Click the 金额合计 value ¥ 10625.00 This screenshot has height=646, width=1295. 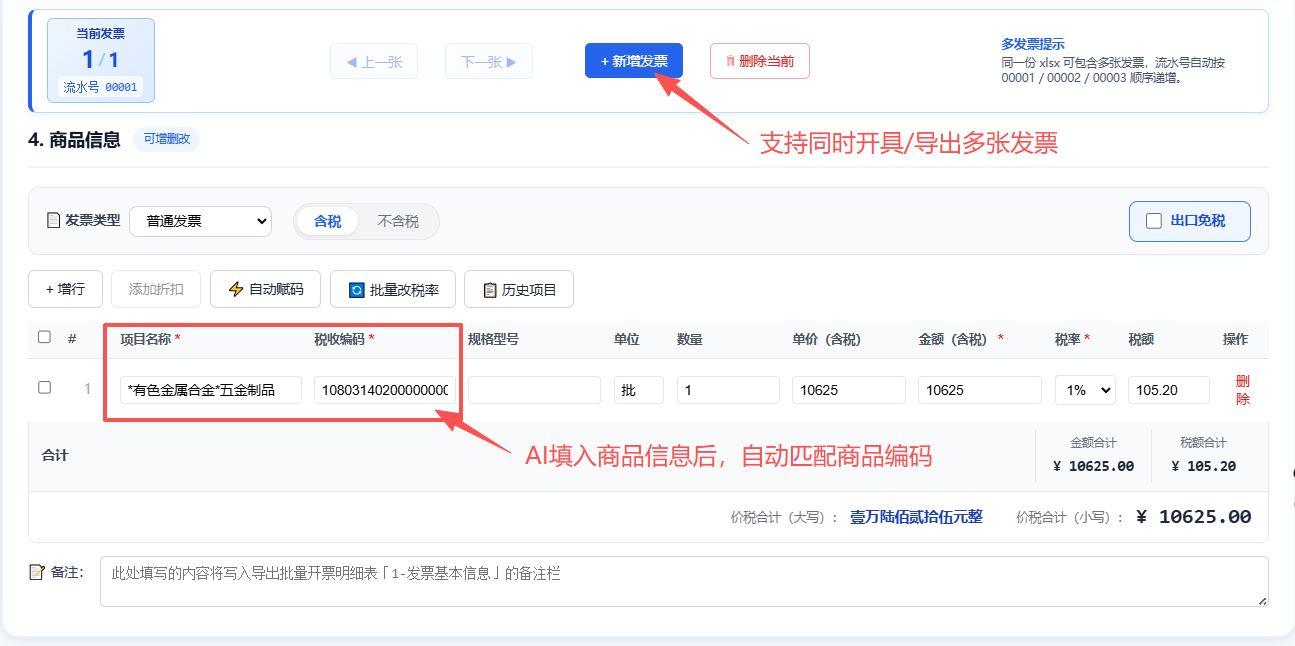tap(1093, 466)
